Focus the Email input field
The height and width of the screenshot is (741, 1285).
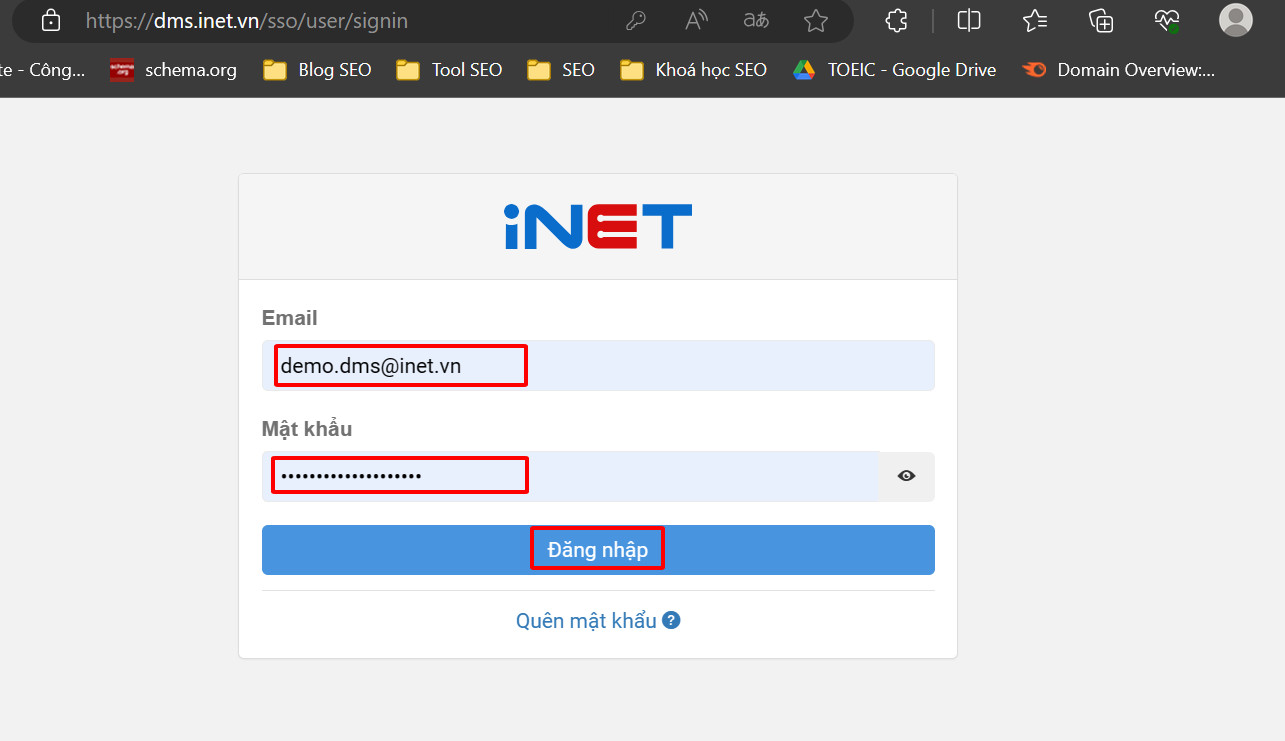[598, 366]
